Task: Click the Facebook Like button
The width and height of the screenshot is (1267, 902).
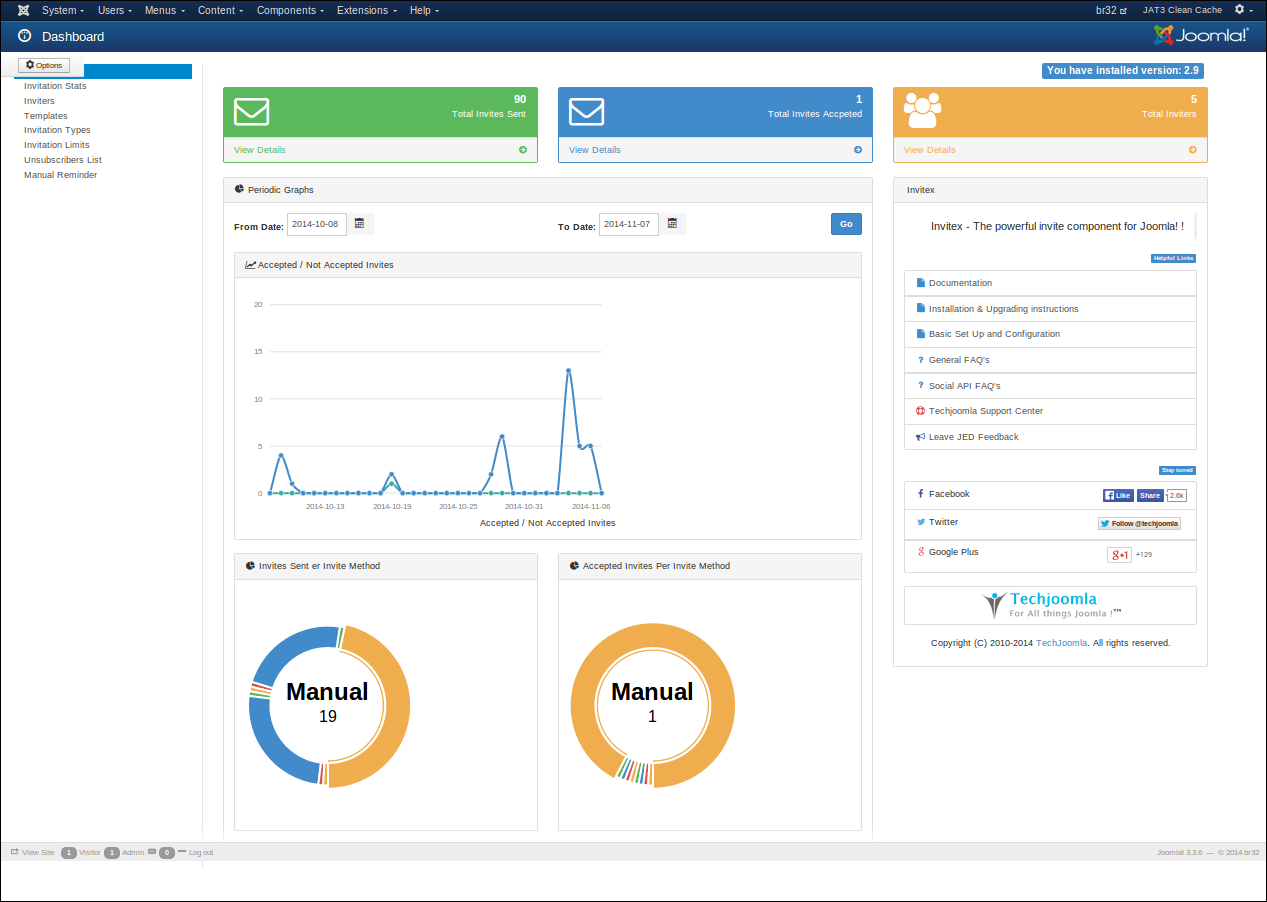Action: (x=1117, y=495)
